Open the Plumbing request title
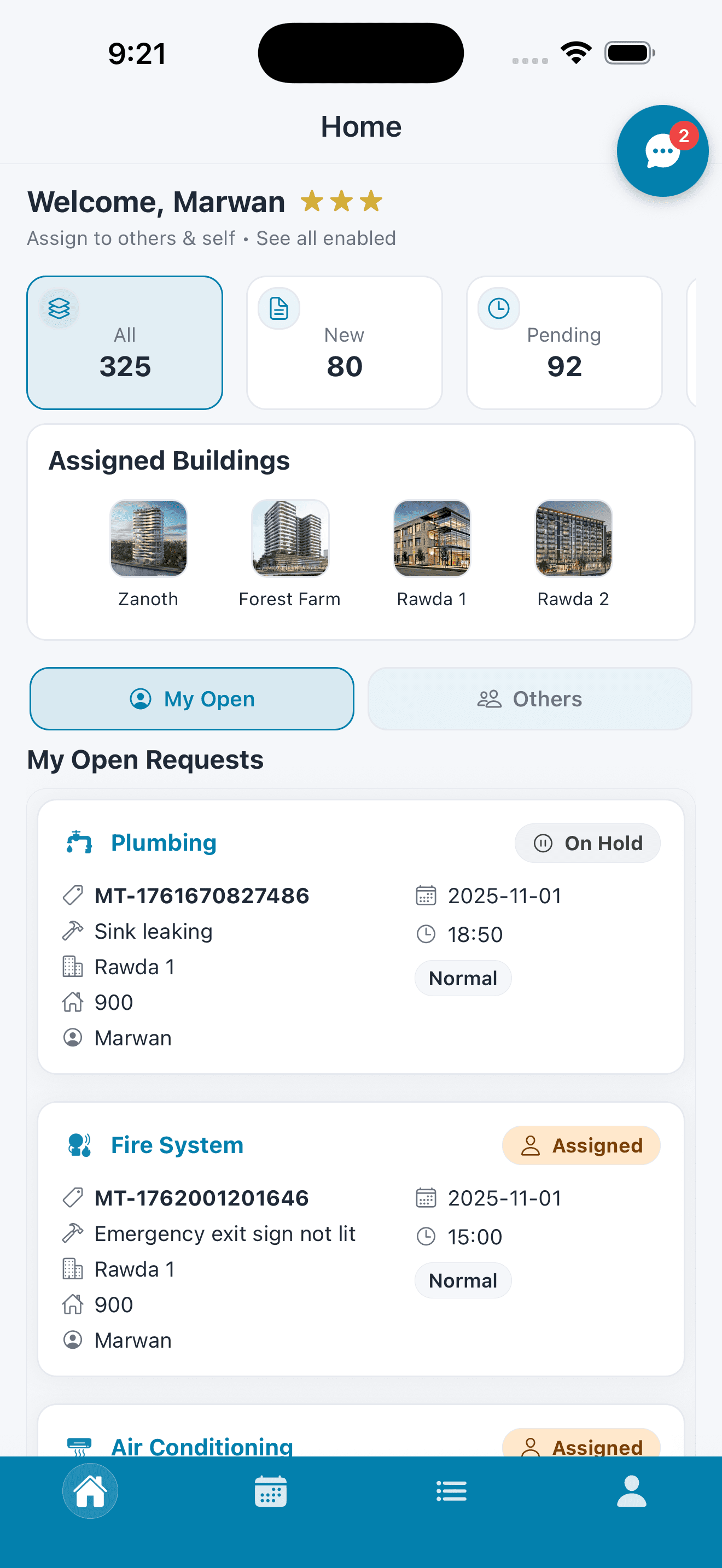Screen dimensions: 722x1568 [x=164, y=842]
